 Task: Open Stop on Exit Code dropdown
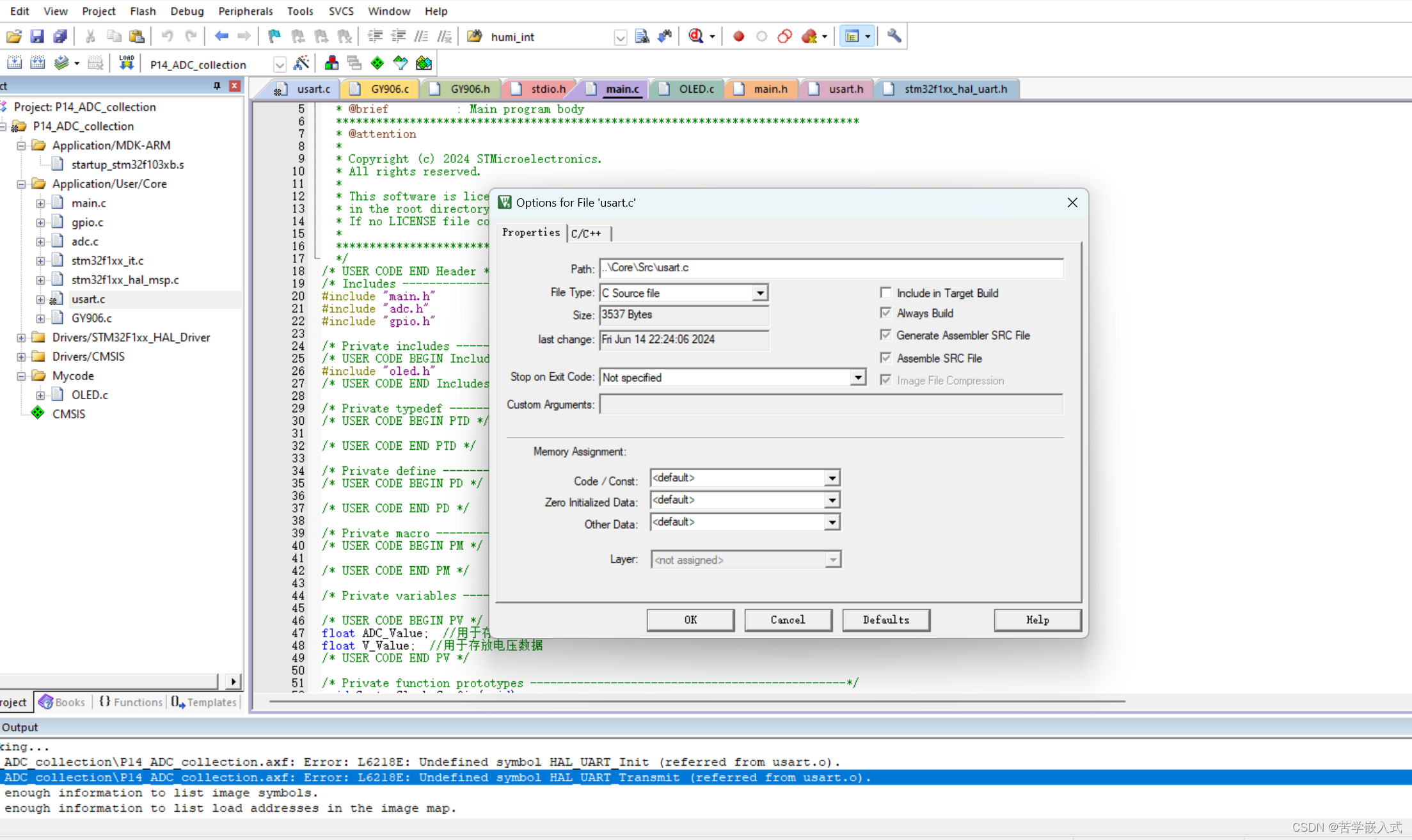(857, 377)
